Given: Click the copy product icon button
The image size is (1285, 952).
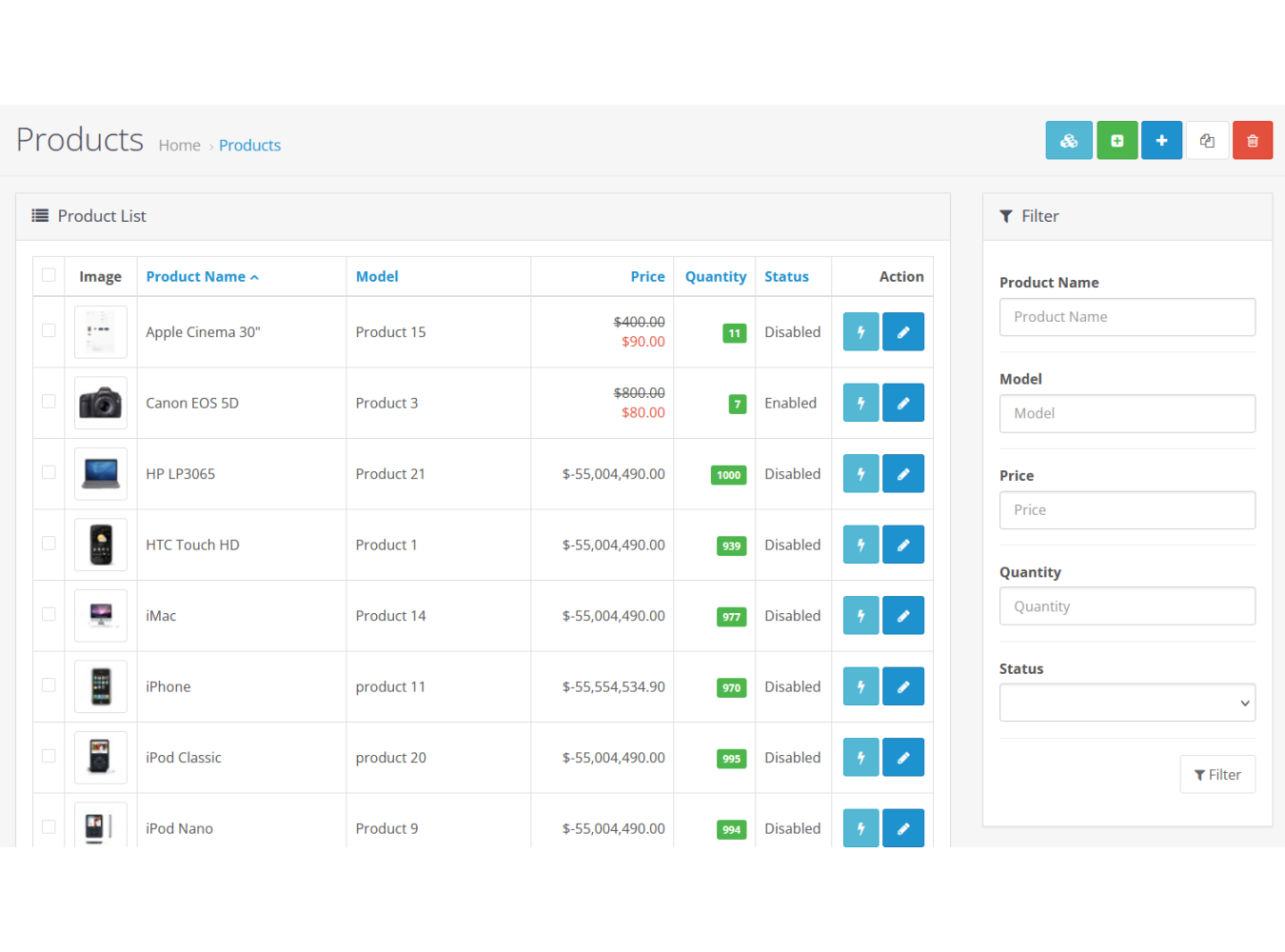Looking at the screenshot, I should (x=1207, y=141).
